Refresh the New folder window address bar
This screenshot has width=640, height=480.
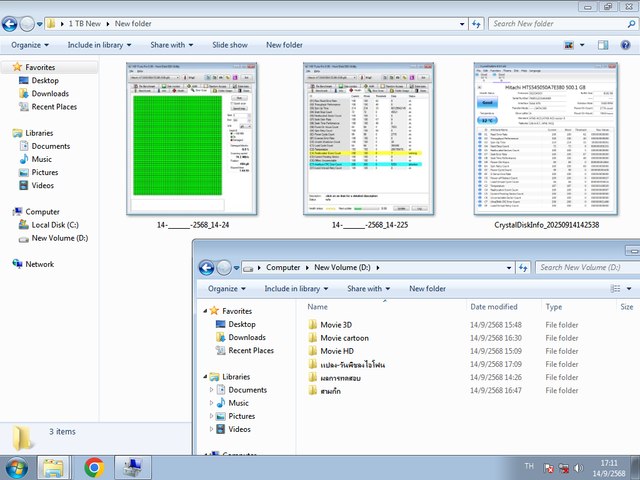[476, 24]
